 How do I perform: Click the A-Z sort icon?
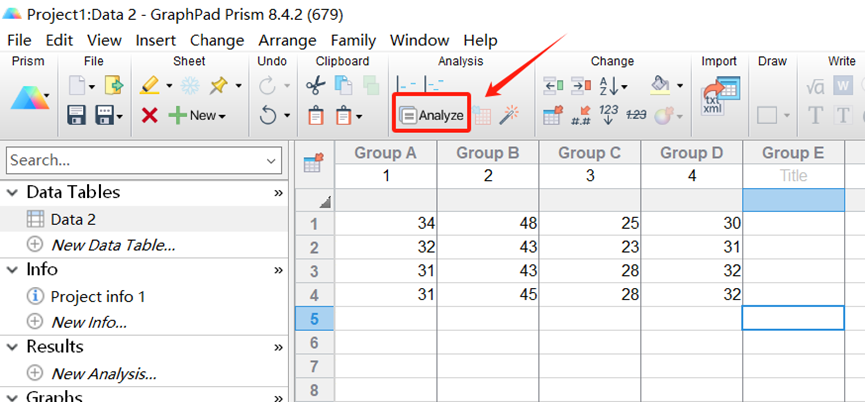[x=607, y=85]
